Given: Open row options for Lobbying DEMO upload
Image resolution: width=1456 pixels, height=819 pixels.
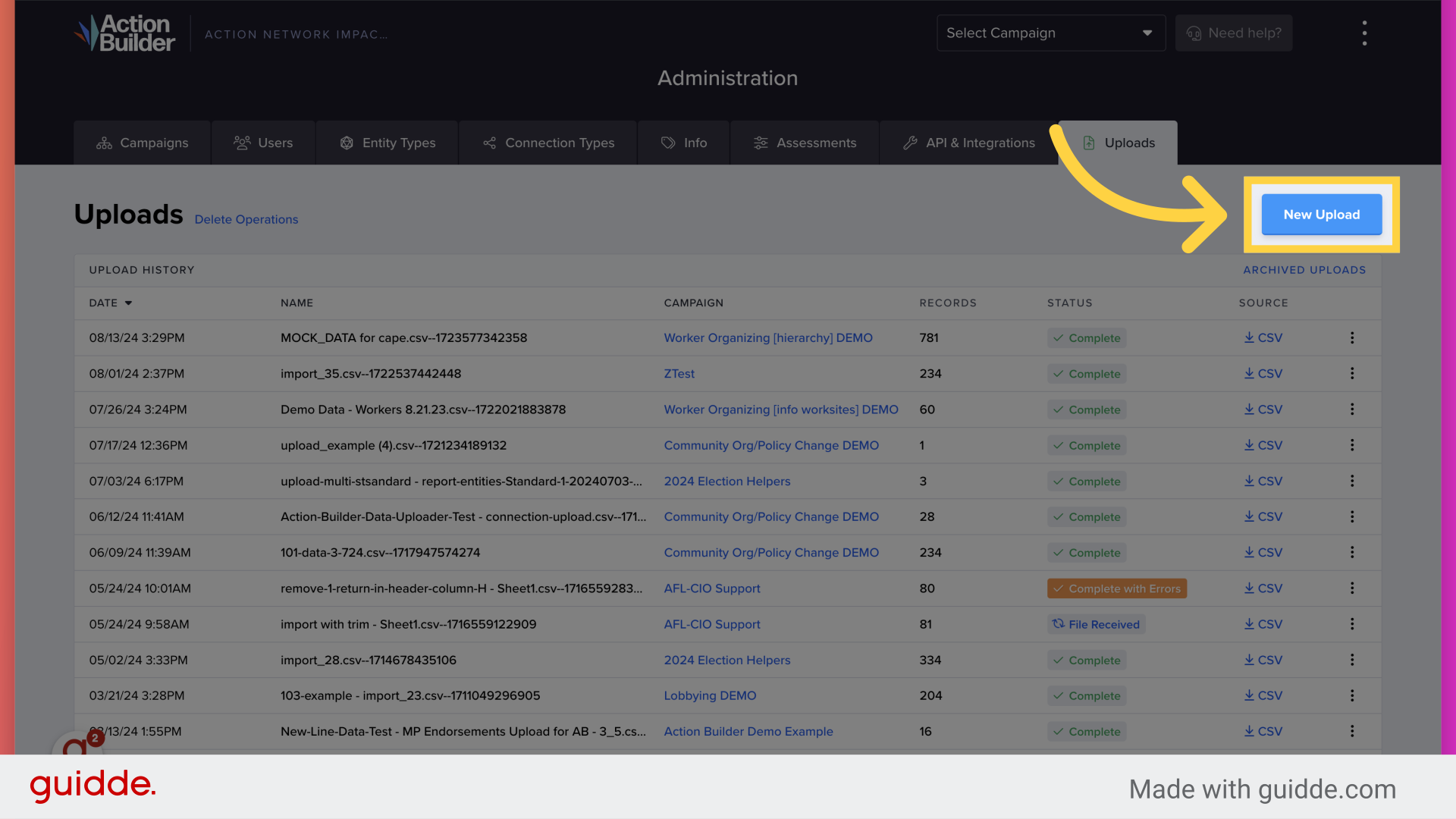Looking at the screenshot, I should [1351, 695].
